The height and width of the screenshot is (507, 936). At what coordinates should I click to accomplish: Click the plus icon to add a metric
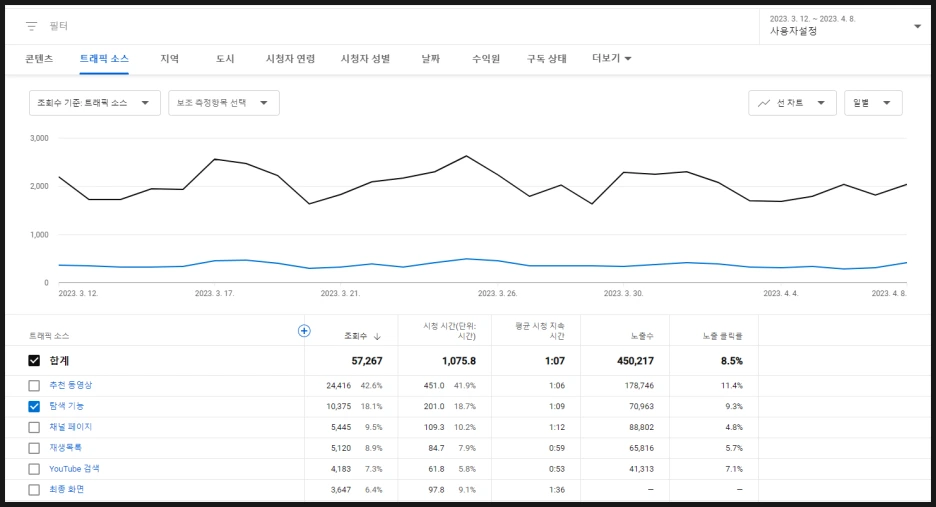(x=304, y=331)
